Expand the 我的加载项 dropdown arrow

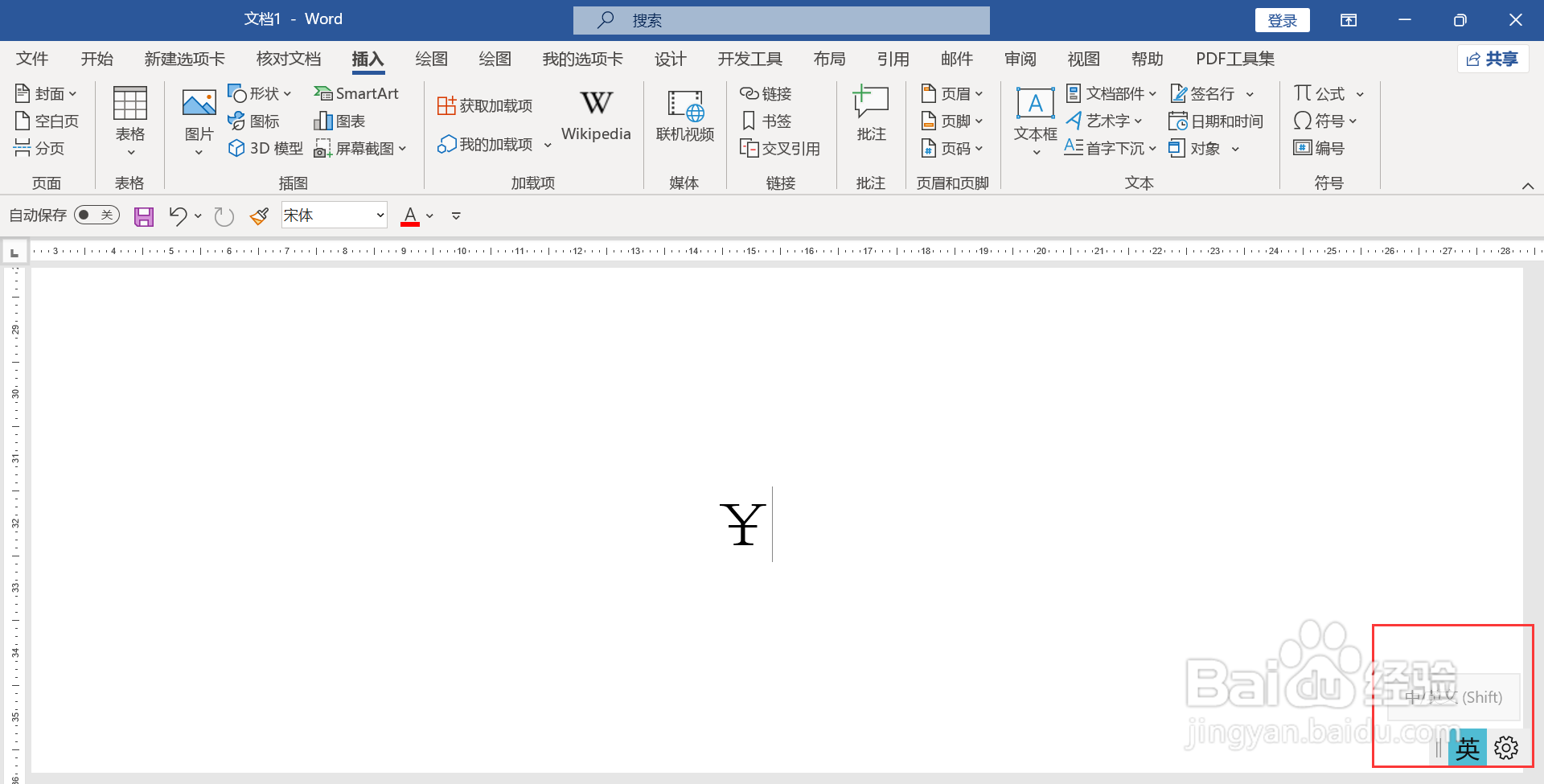(x=548, y=145)
